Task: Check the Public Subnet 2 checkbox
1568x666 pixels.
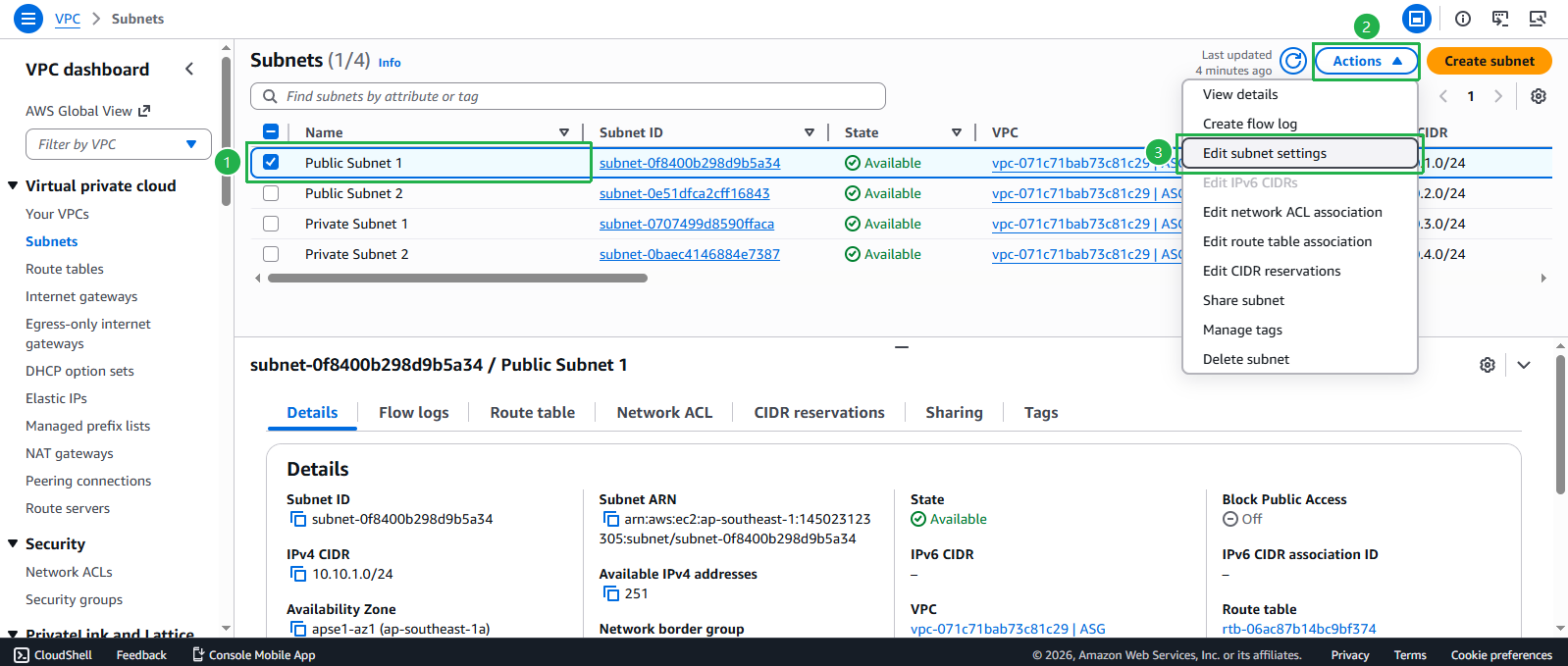Action: [x=271, y=193]
